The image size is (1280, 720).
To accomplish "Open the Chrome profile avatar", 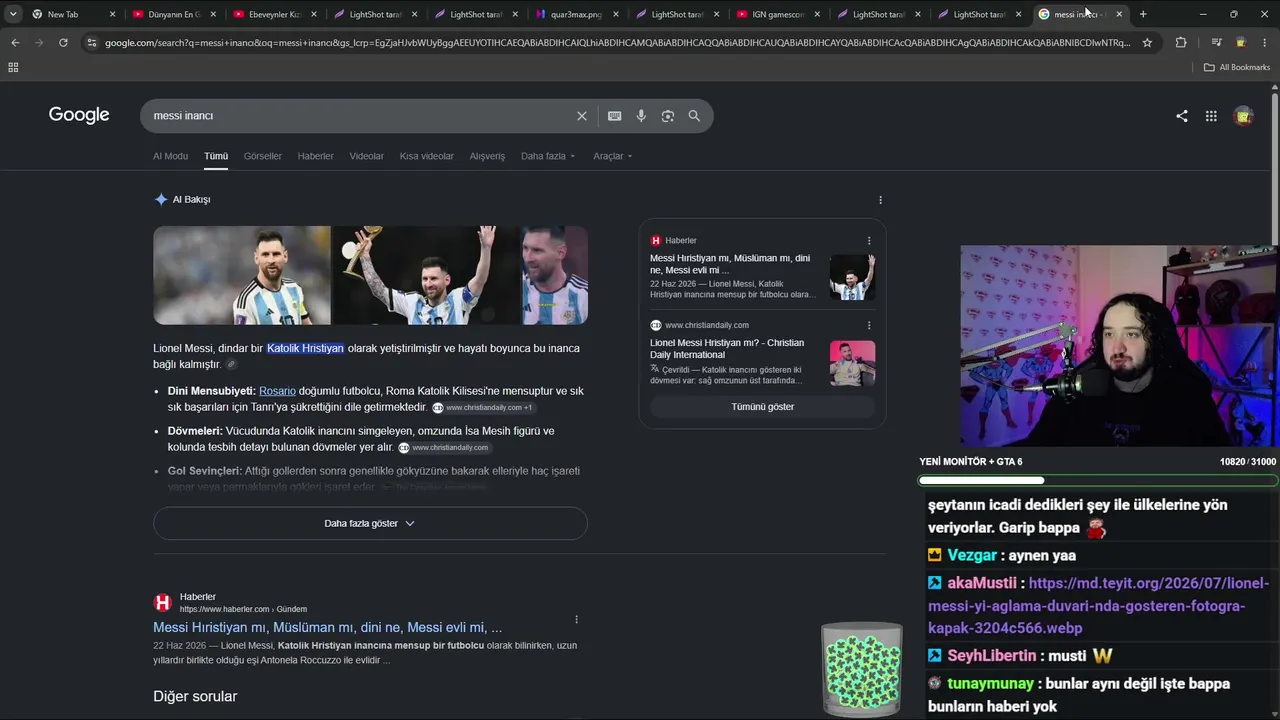I will [x=1241, y=43].
